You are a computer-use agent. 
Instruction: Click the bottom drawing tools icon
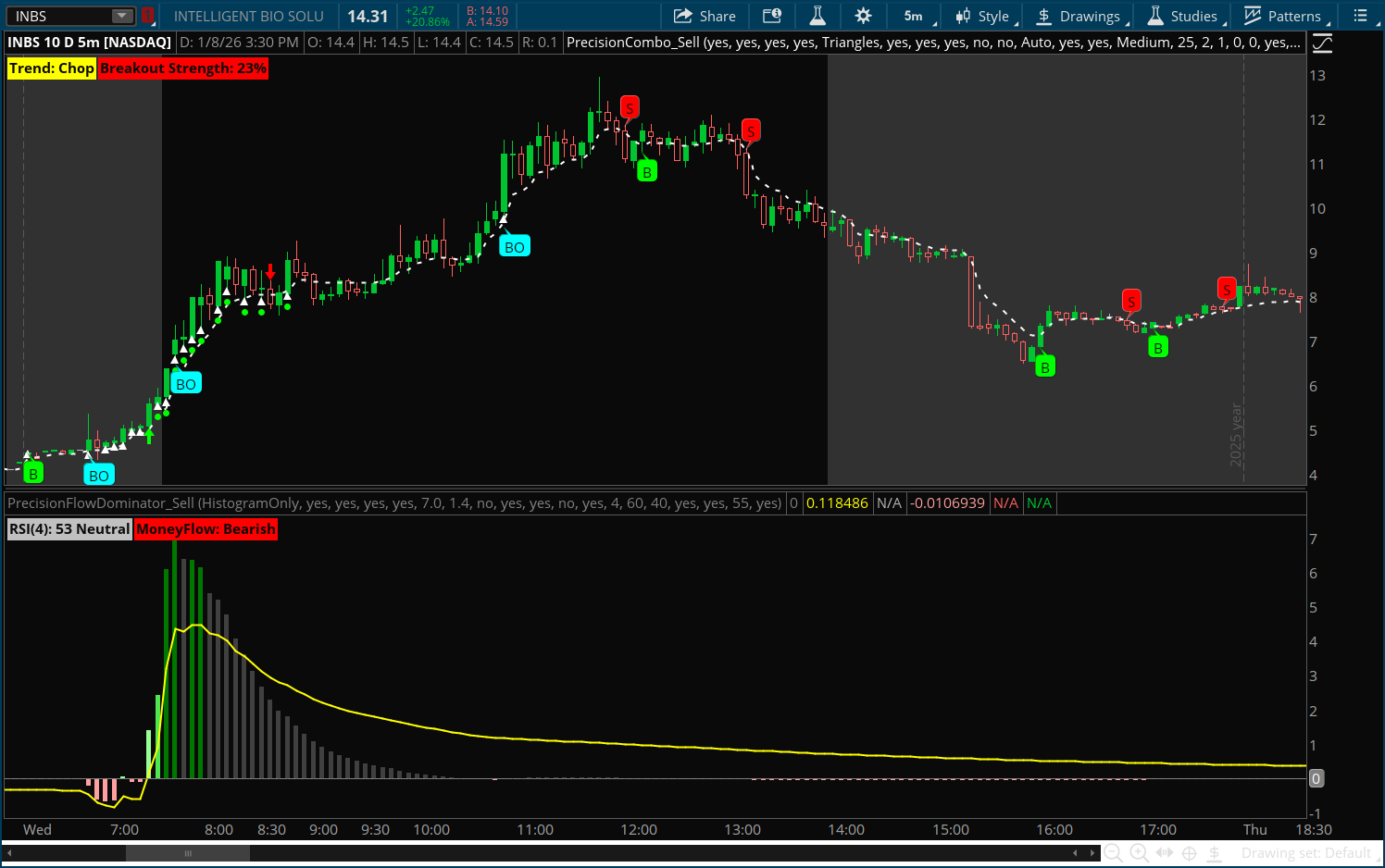[1215, 853]
